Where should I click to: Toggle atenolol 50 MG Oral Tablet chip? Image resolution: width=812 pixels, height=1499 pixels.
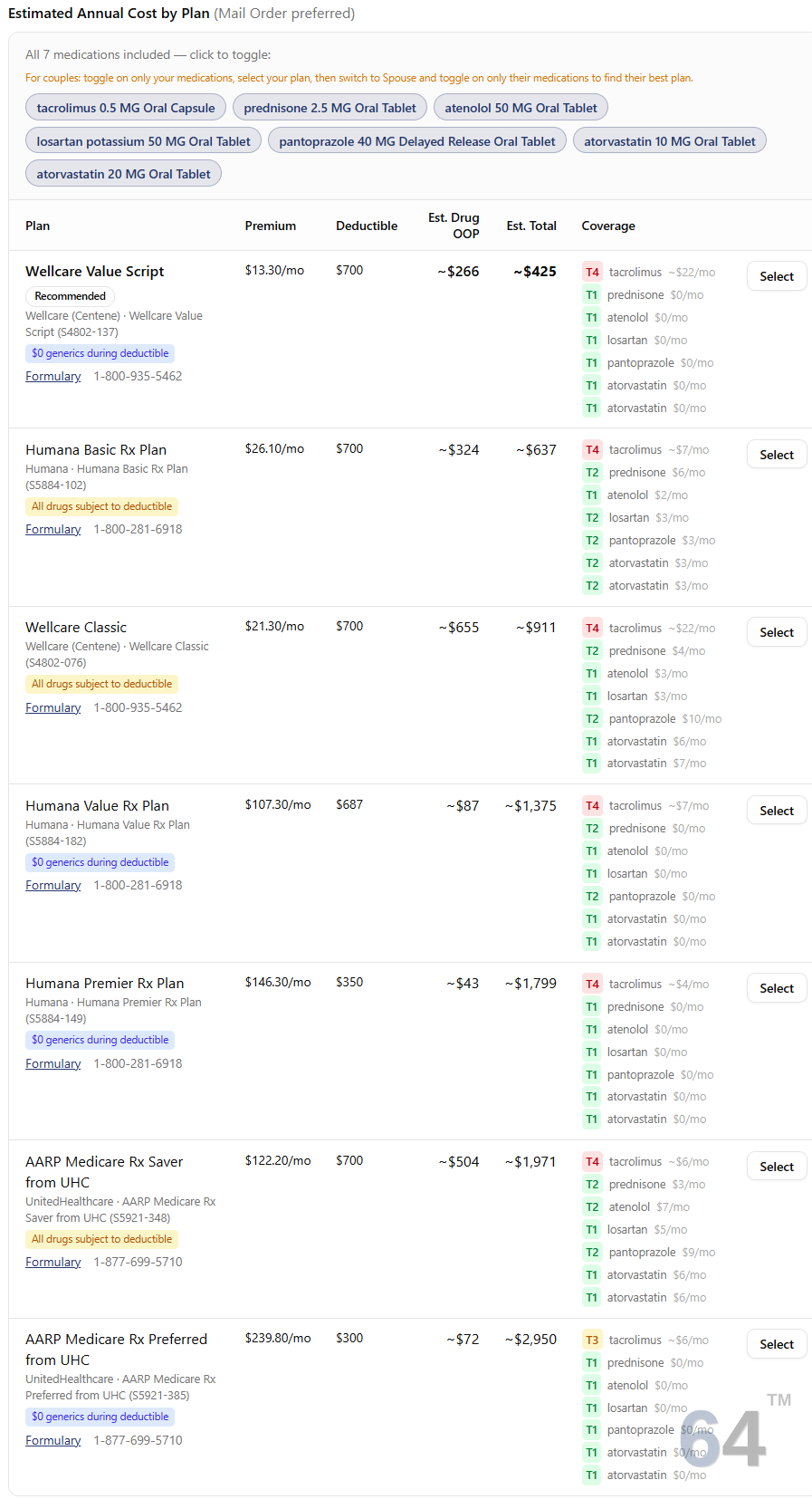coord(521,108)
